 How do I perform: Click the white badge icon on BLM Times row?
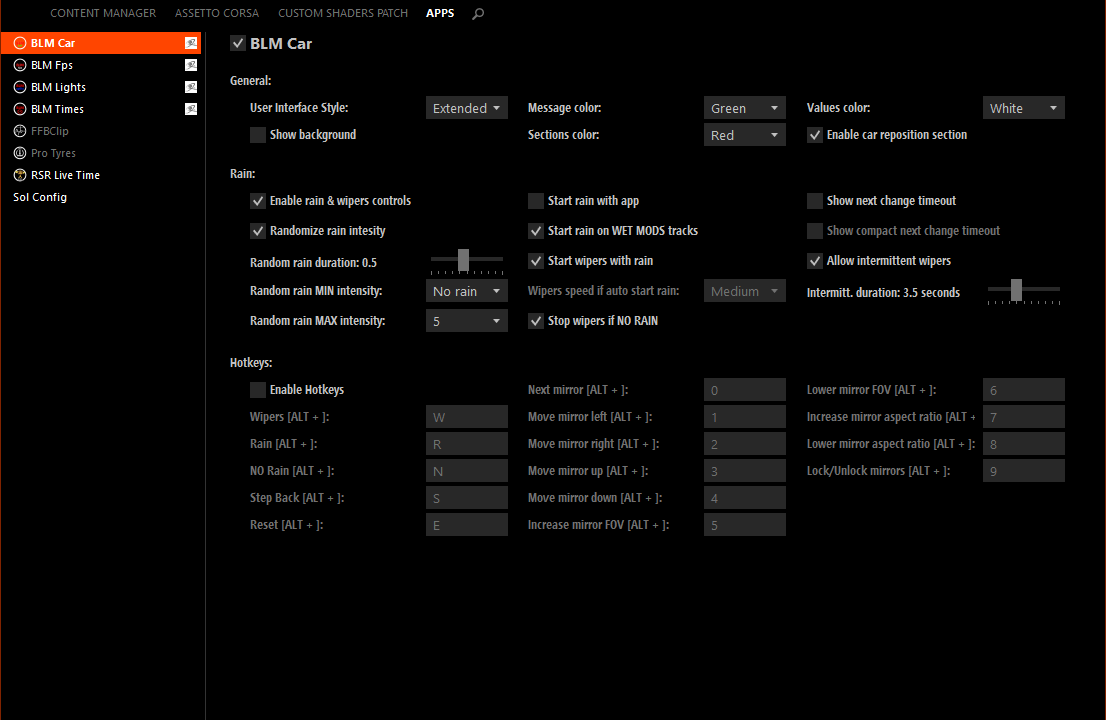[x=190, y=109]
